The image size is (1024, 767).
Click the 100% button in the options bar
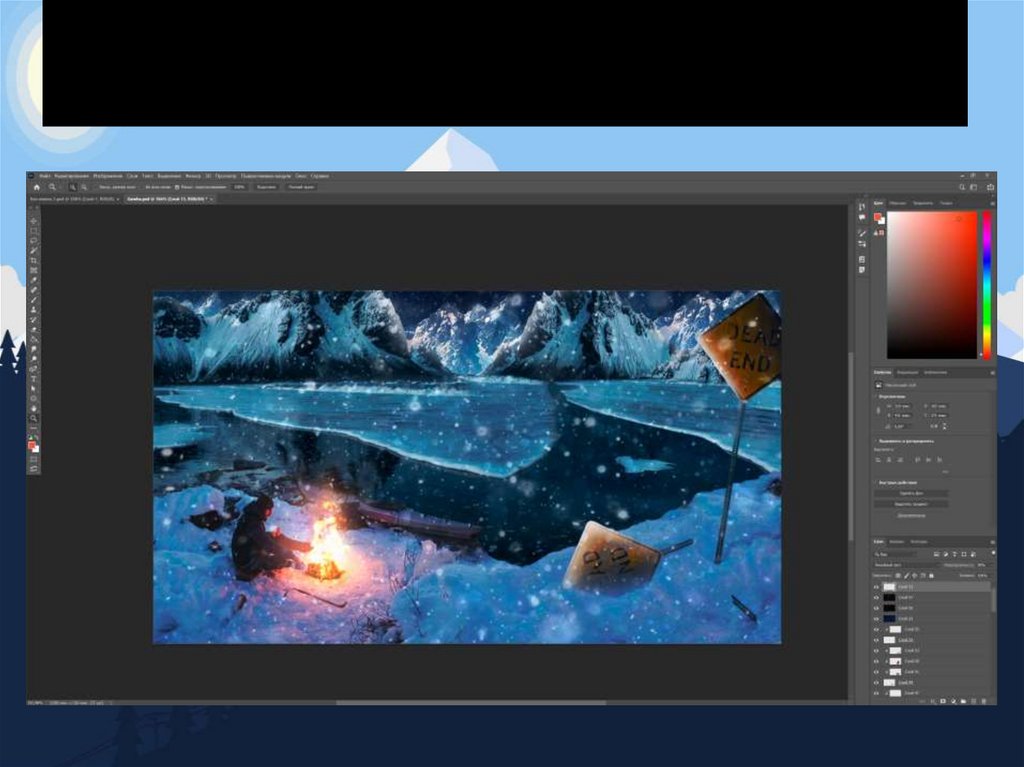pos(240,188)
